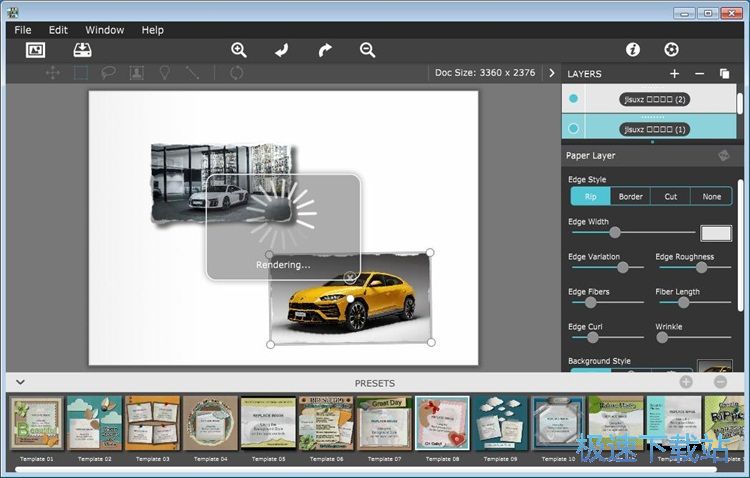Image resolution: width=750 pixels, height=478 pixels.
Task: Open the Window menu
Action: coord(105,30)
